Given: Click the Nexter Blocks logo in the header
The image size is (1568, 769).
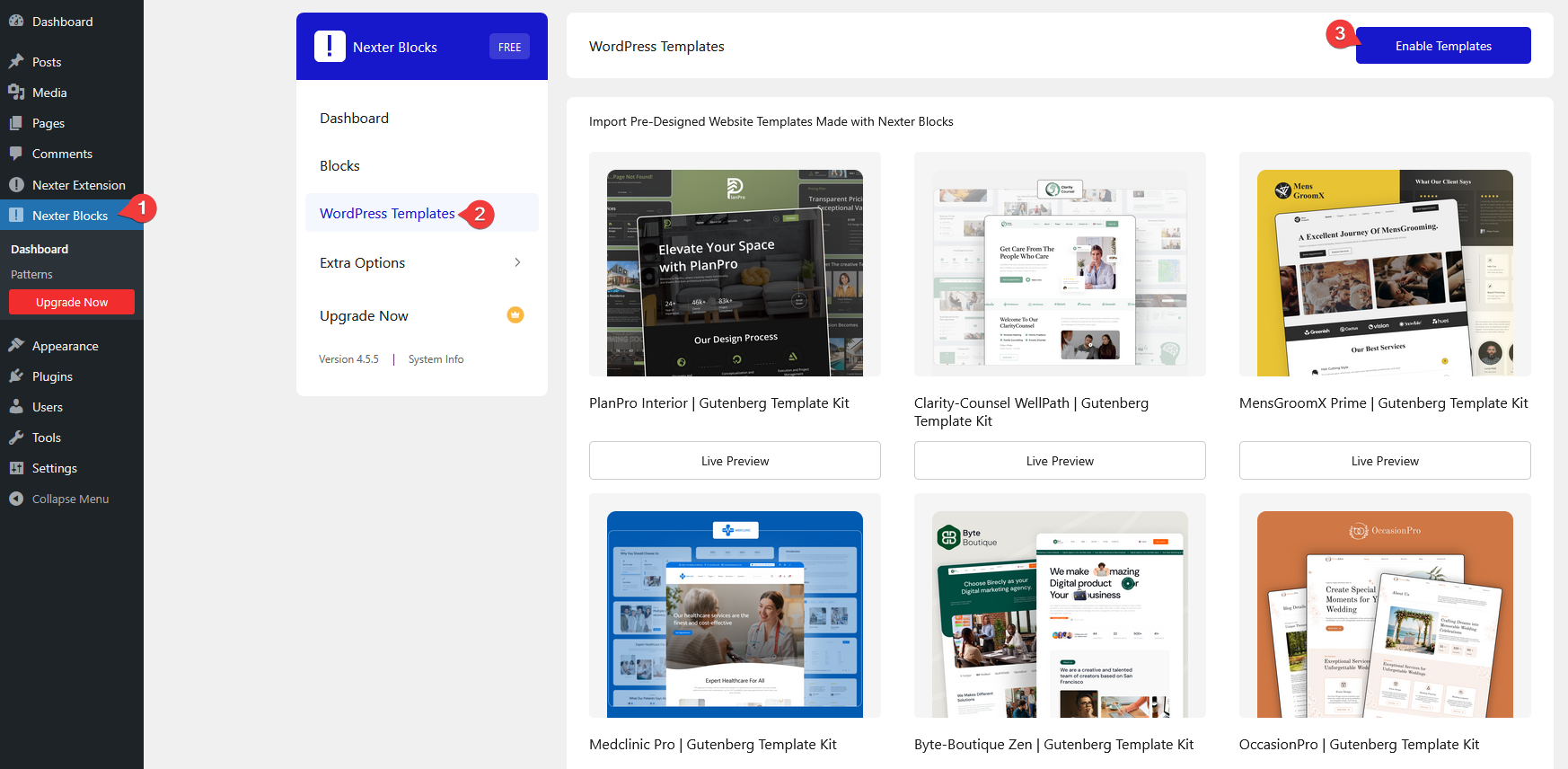Looking at the screenshot, I should click(x=330, y=46).
